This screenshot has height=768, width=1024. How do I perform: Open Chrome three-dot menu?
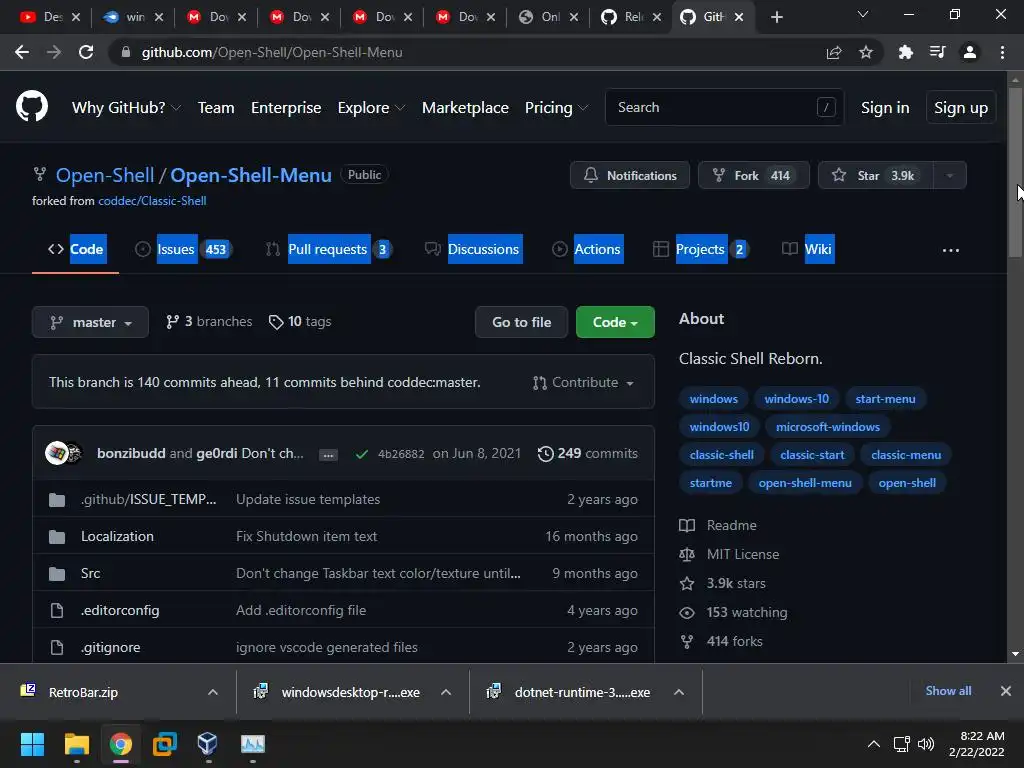point(1002,52)
